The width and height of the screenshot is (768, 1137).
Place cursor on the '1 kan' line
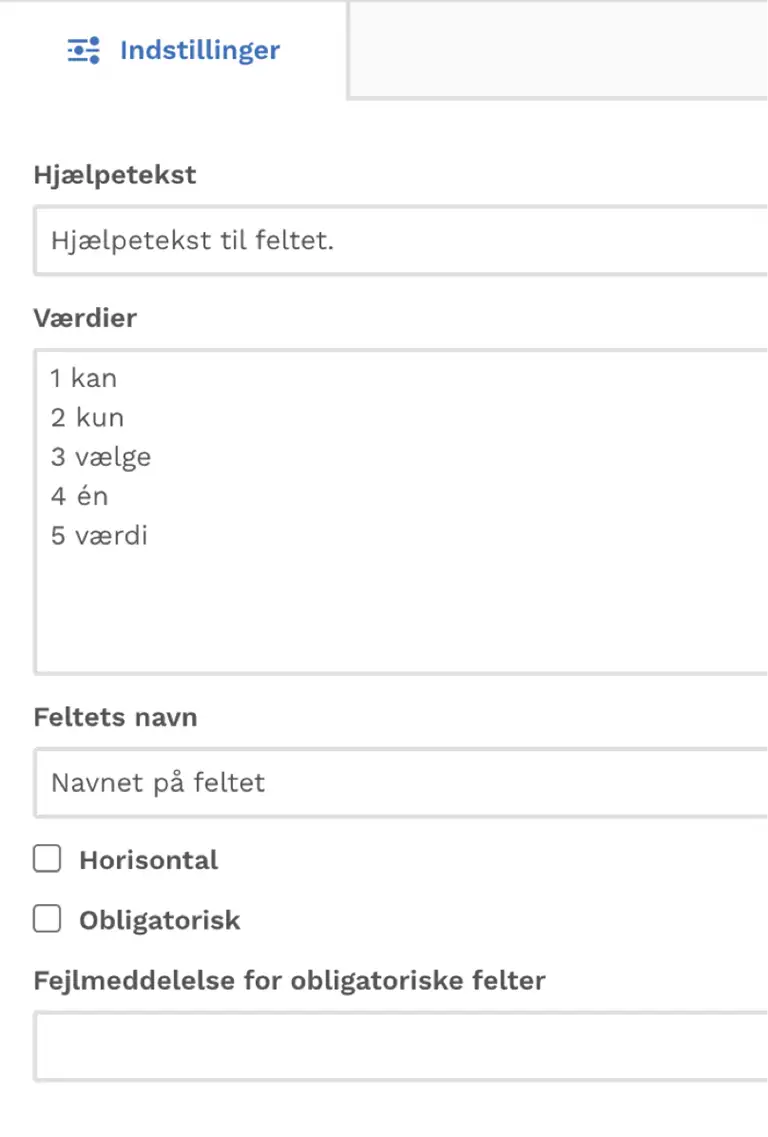[x=83, y=378]
